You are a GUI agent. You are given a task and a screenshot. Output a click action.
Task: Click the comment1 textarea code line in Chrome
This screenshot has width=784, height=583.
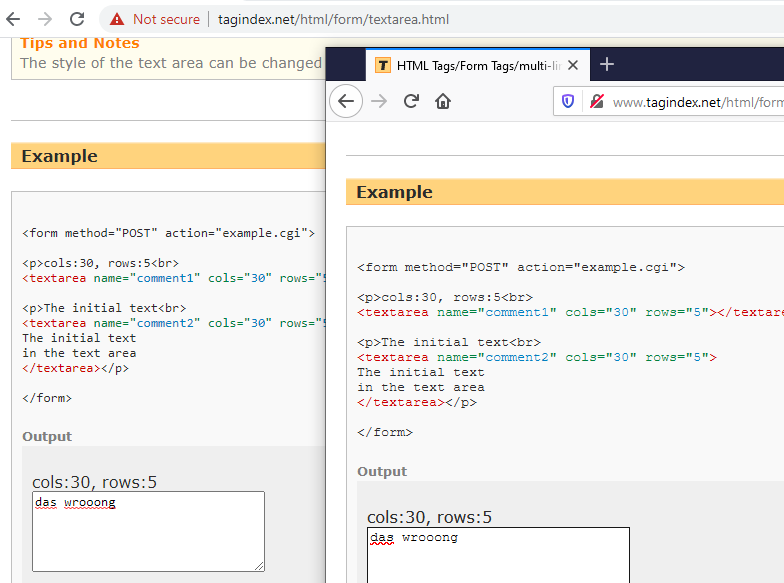click(174, 278)
